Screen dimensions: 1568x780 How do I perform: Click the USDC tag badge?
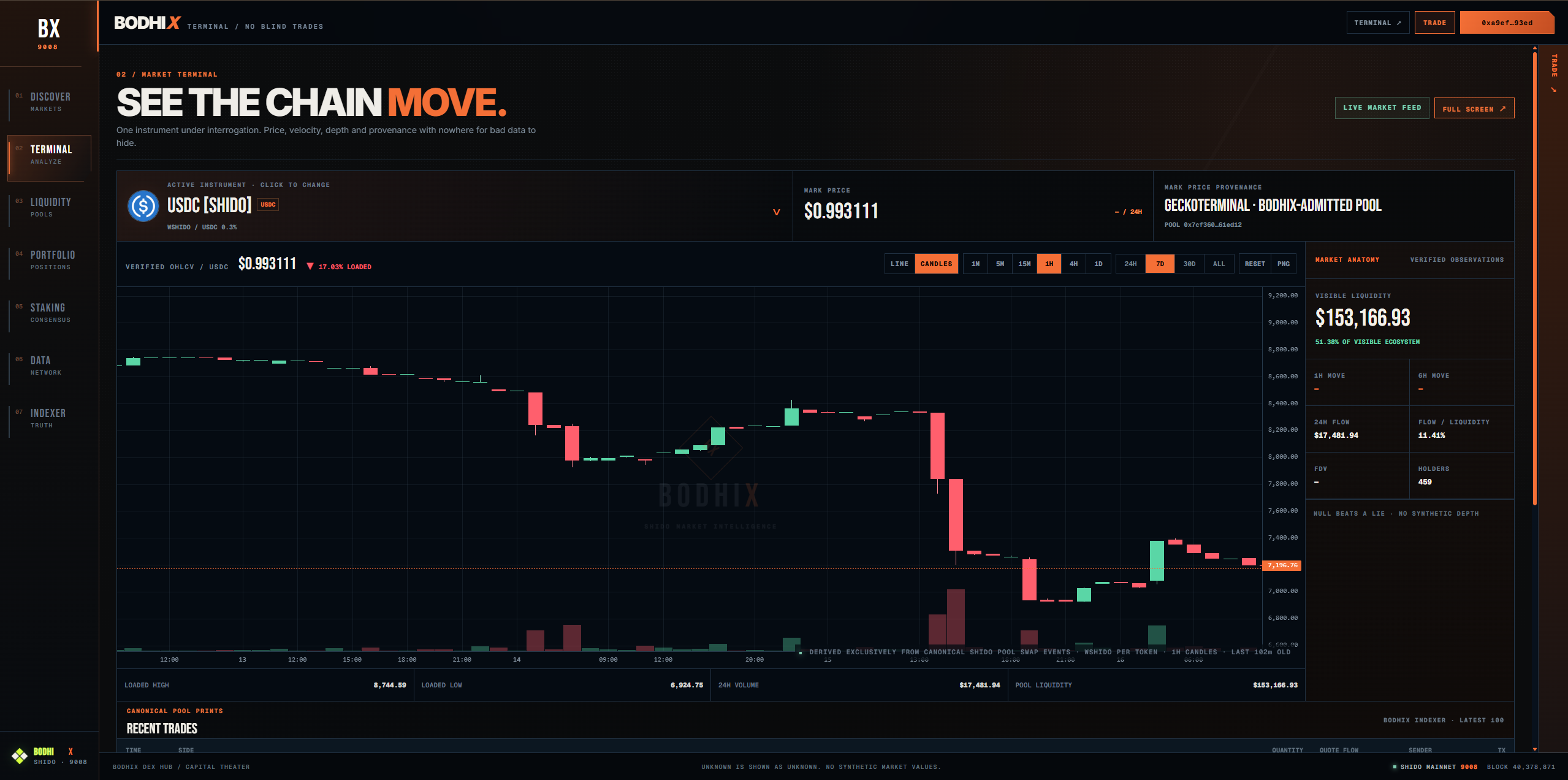(x=268, y=205)
